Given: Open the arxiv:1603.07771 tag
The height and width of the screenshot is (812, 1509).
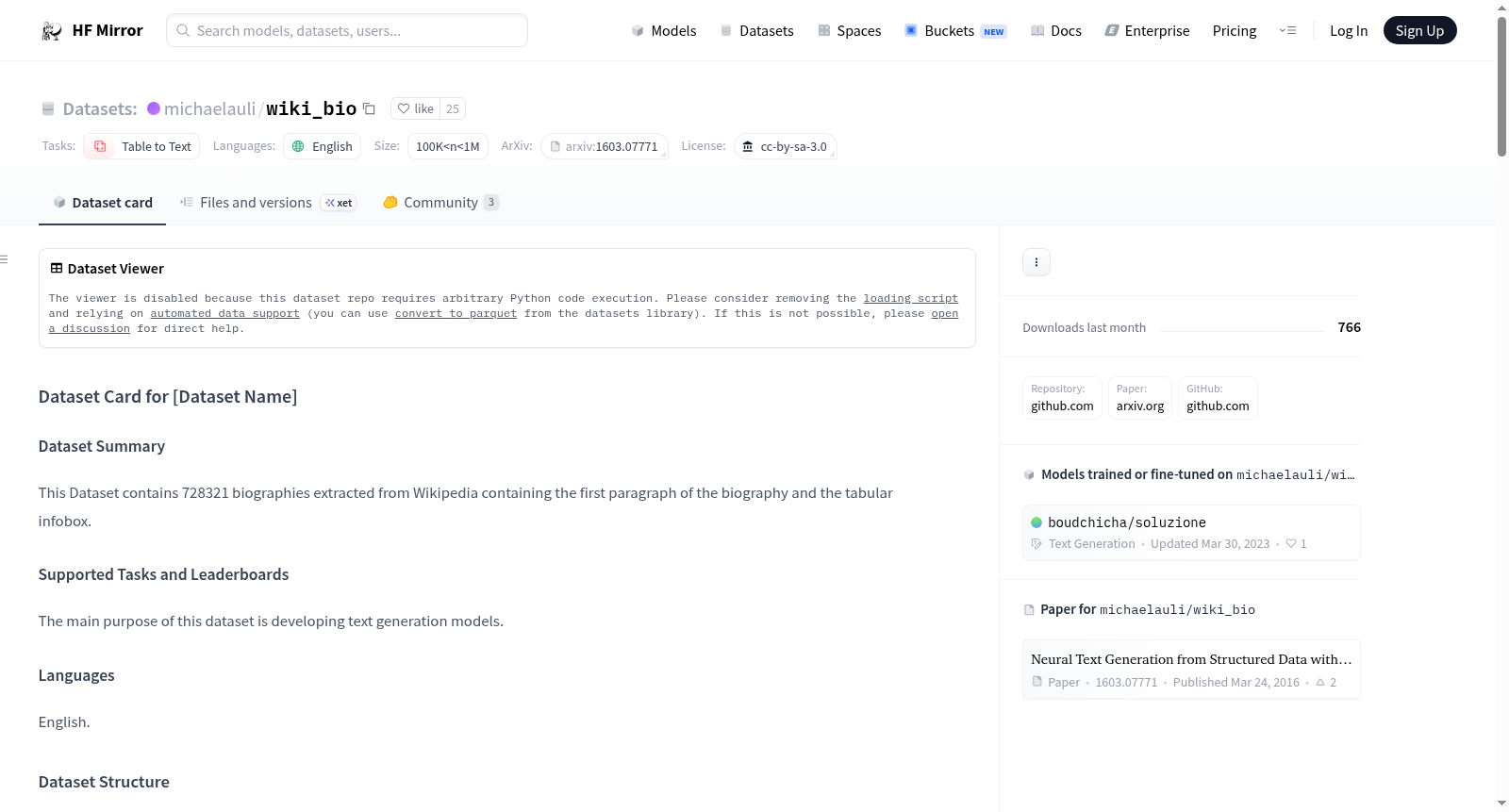Looking at the screenshot, I should tap(605, 146).
